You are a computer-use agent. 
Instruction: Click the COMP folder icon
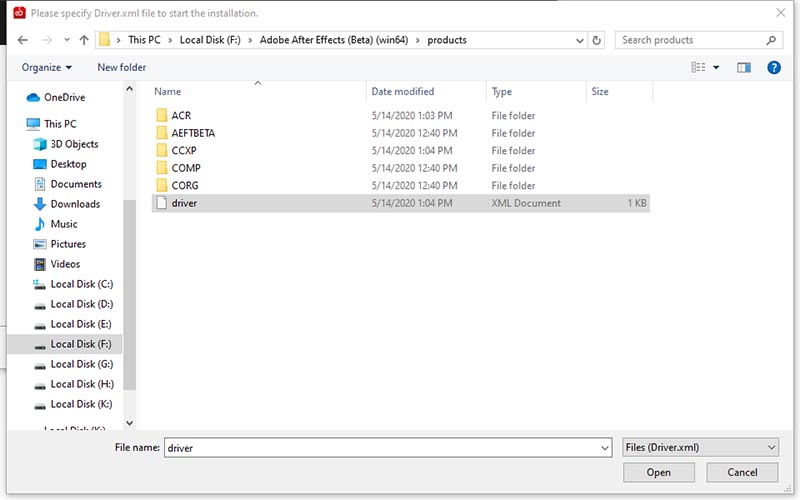point(162,168)
